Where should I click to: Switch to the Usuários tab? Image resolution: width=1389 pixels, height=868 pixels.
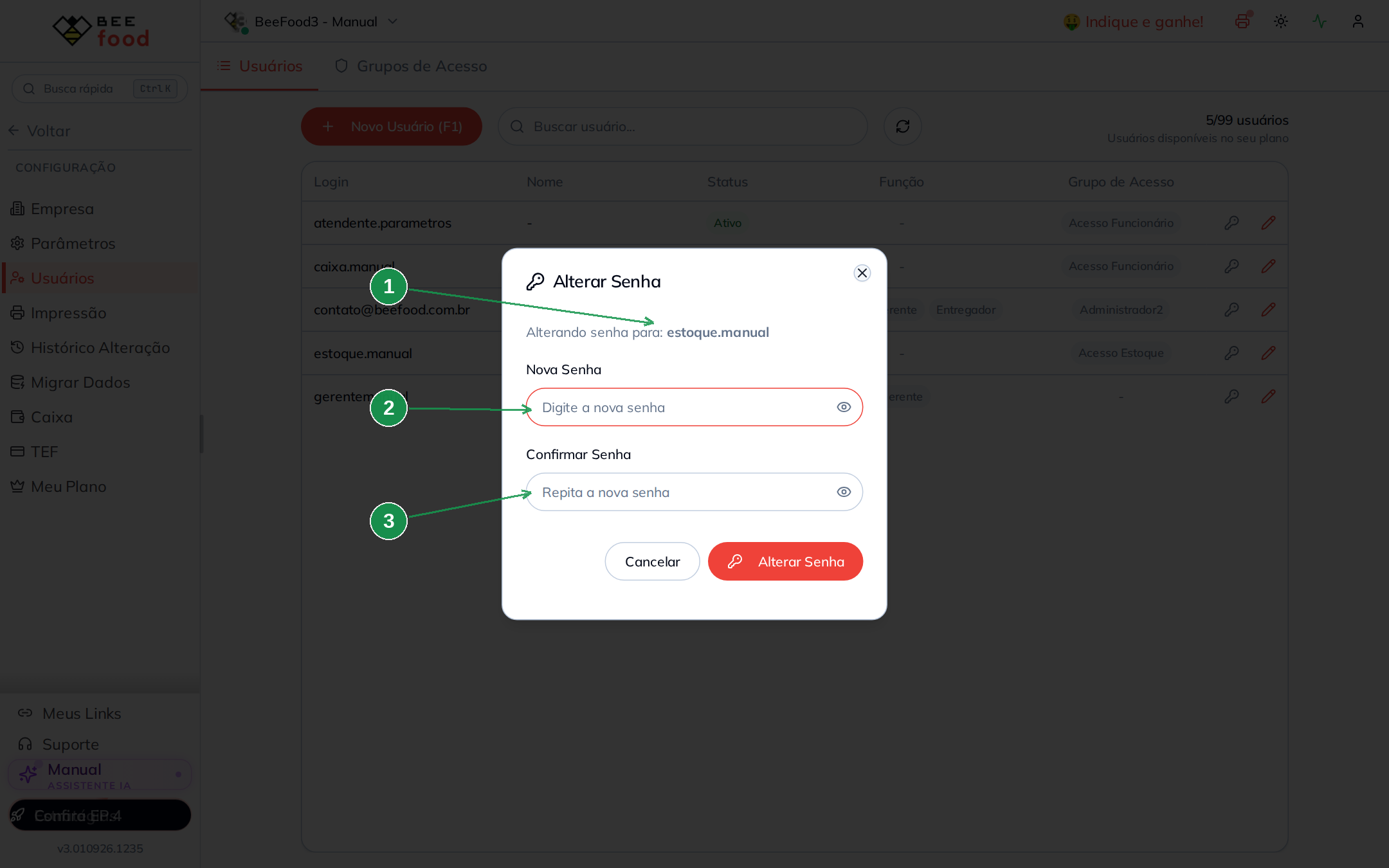point(260,66)
